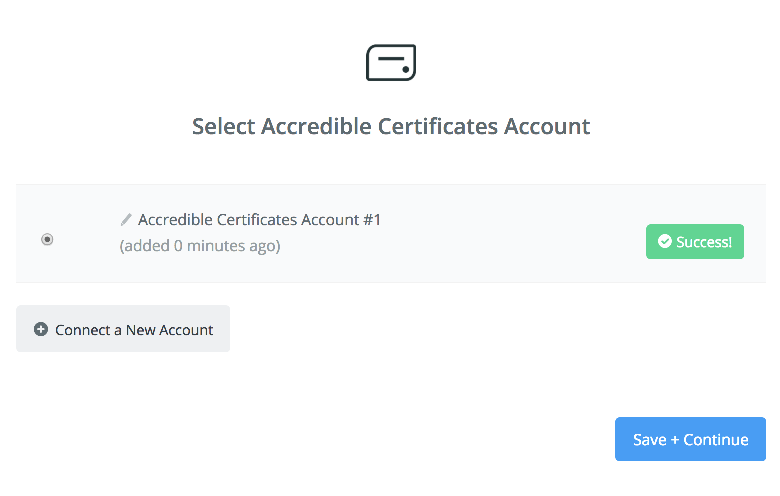Click the pencil icon to rename account
Viewport: 780px width, 496px height.
click(126, 219)
